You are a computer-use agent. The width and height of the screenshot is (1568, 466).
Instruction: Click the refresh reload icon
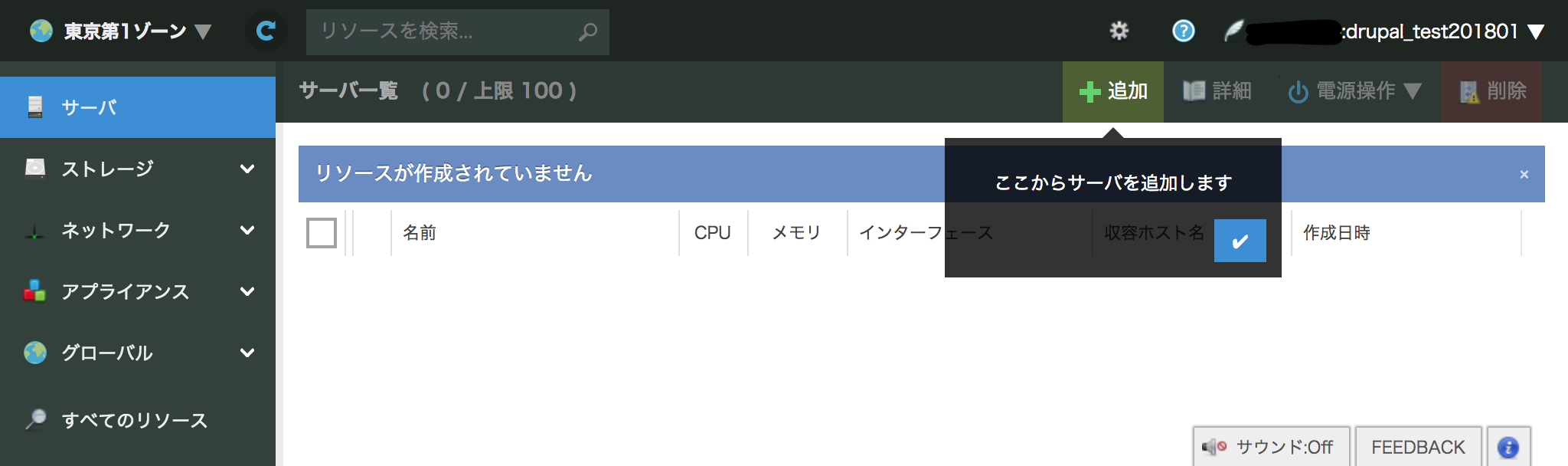pyautogui.click(x=266, y=31)
